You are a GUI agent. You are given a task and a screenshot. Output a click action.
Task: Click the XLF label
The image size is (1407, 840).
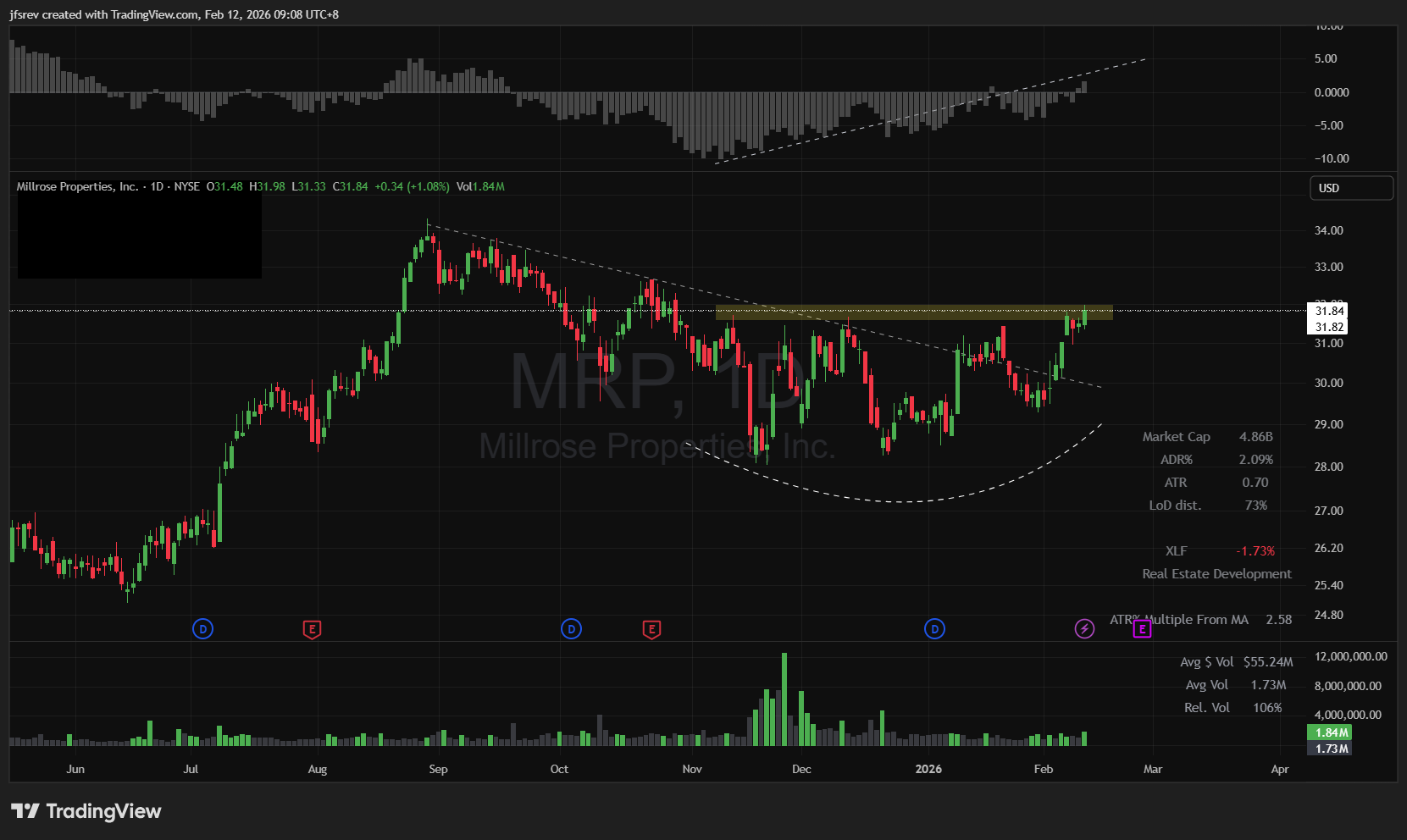click(1177, 551)
